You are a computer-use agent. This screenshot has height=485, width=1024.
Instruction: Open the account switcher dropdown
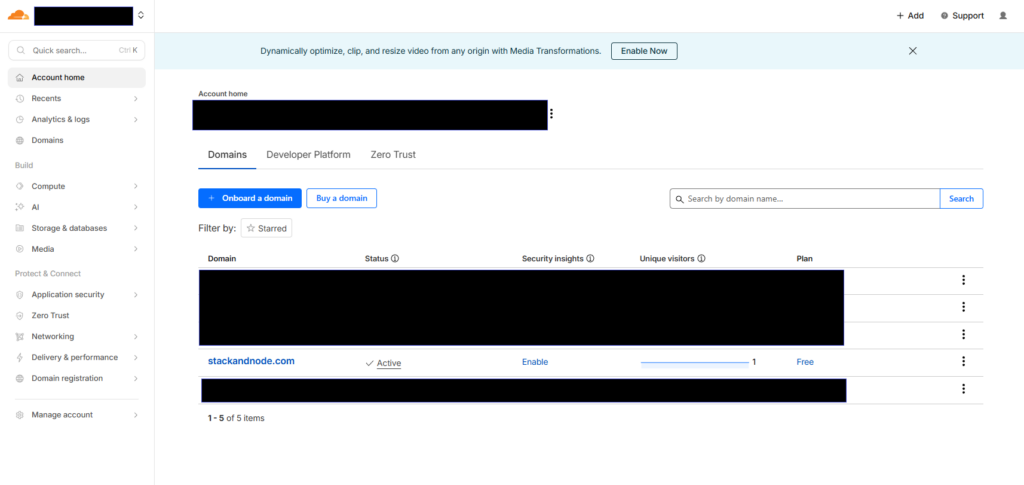[141, 15]
